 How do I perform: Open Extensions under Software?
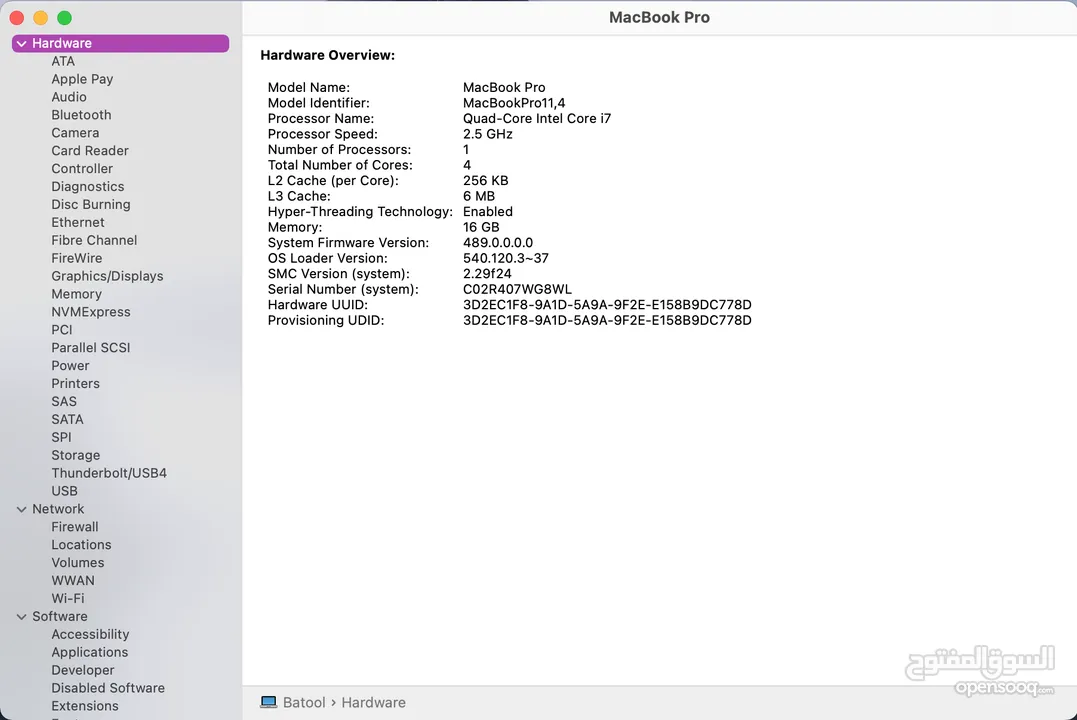[84, 705]
